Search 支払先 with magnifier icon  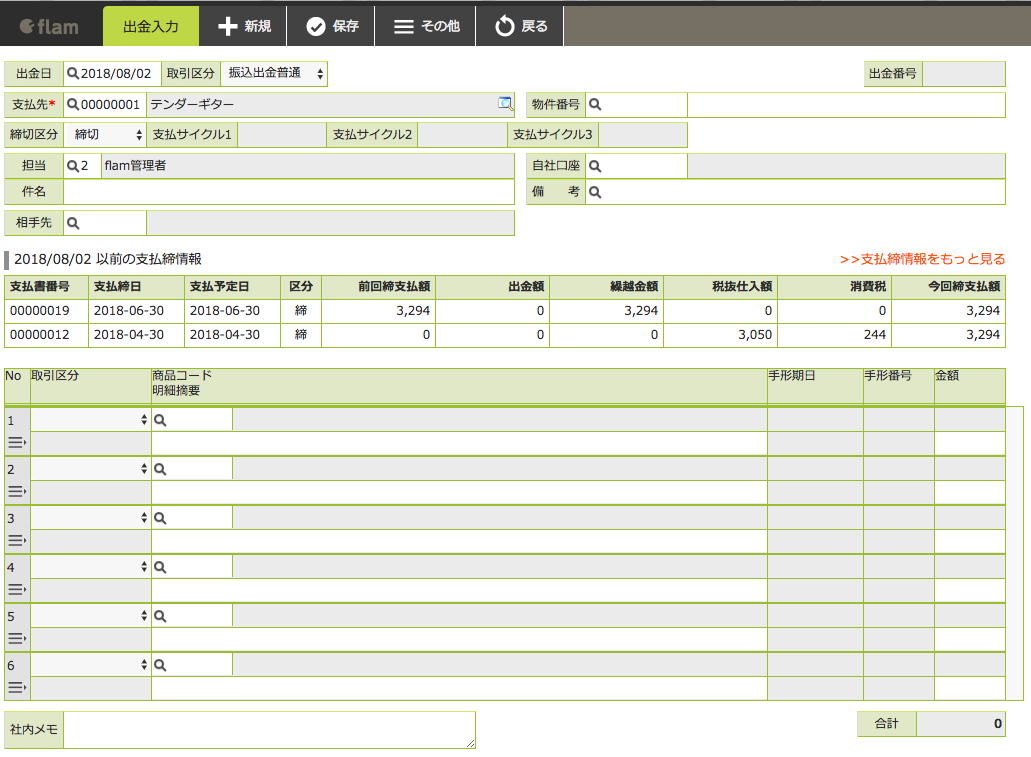coord(73,105)
